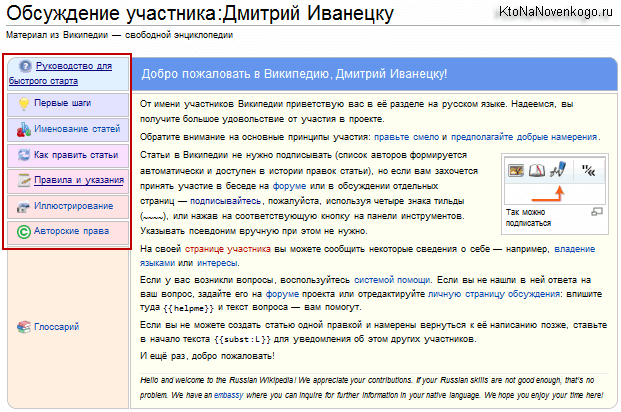Open системой помощи link

(x=392, y=280)
